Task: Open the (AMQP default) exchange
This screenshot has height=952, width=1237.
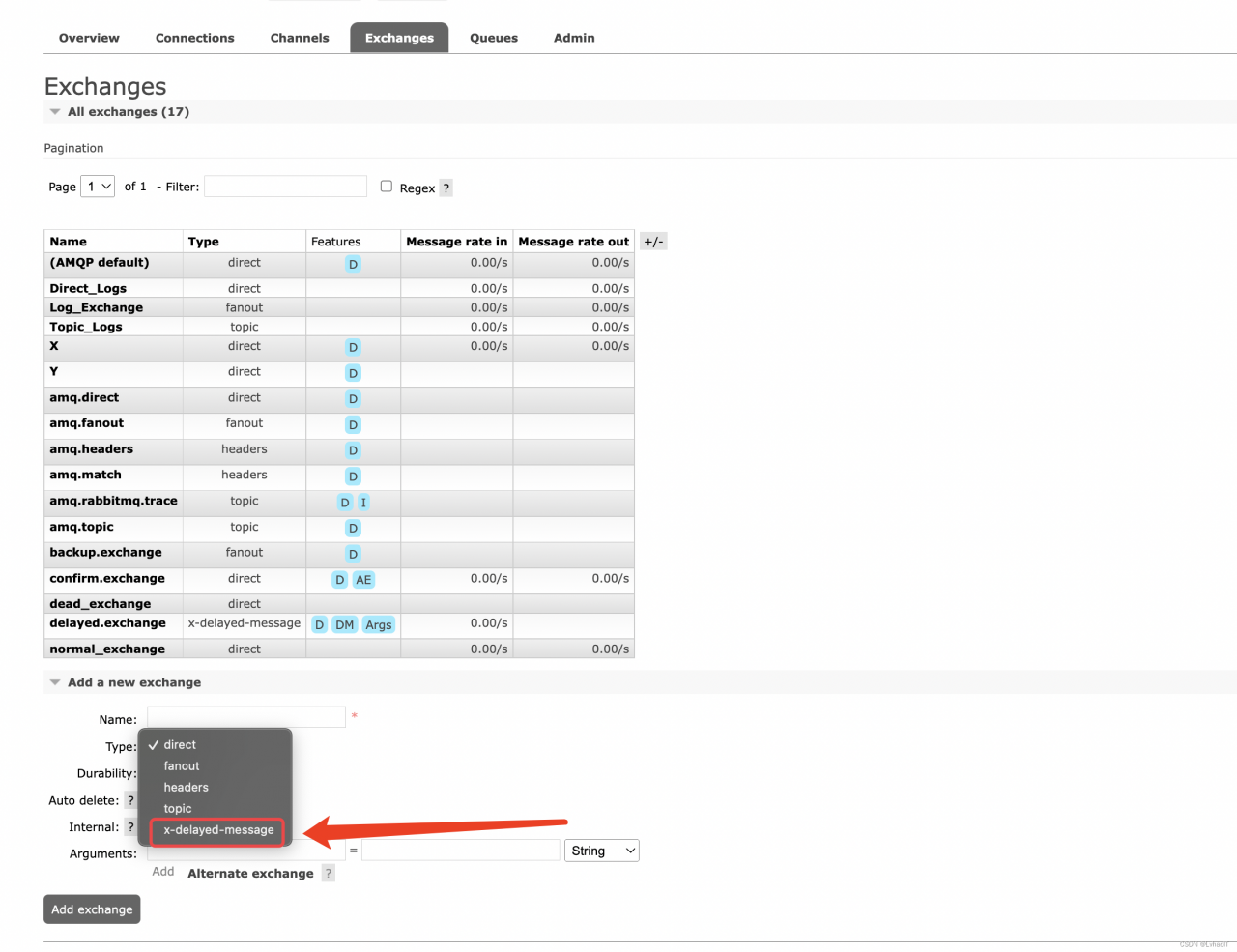Action: click(x=100, y=263)
